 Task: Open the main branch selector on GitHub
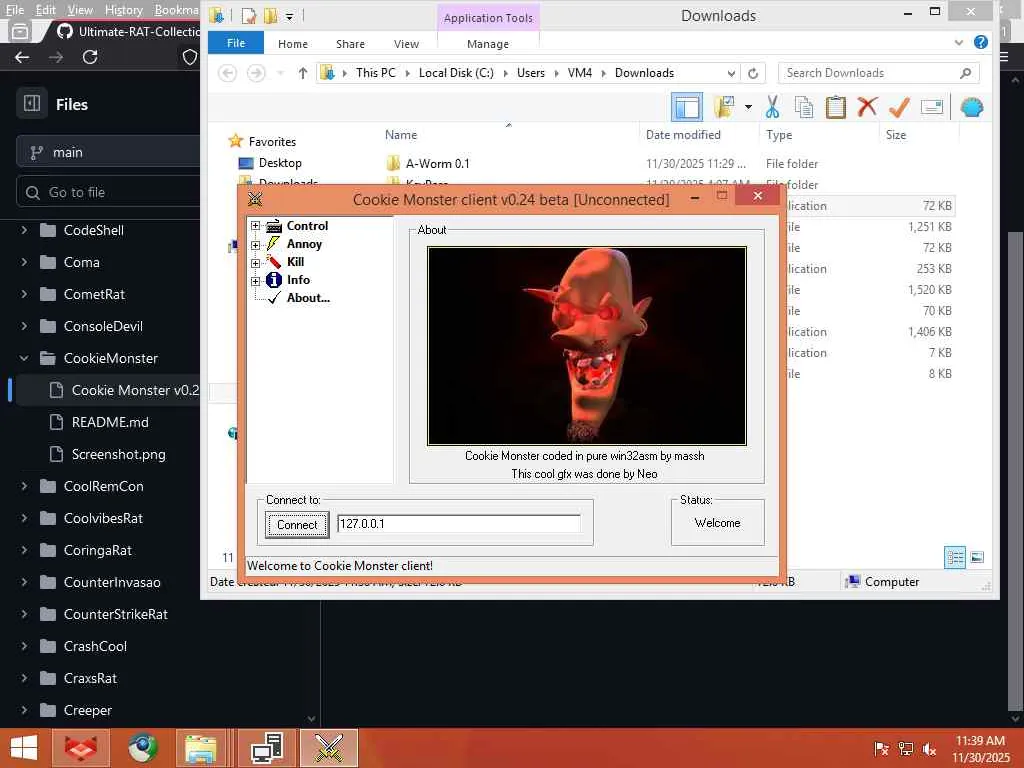click(x=108, y=152)
